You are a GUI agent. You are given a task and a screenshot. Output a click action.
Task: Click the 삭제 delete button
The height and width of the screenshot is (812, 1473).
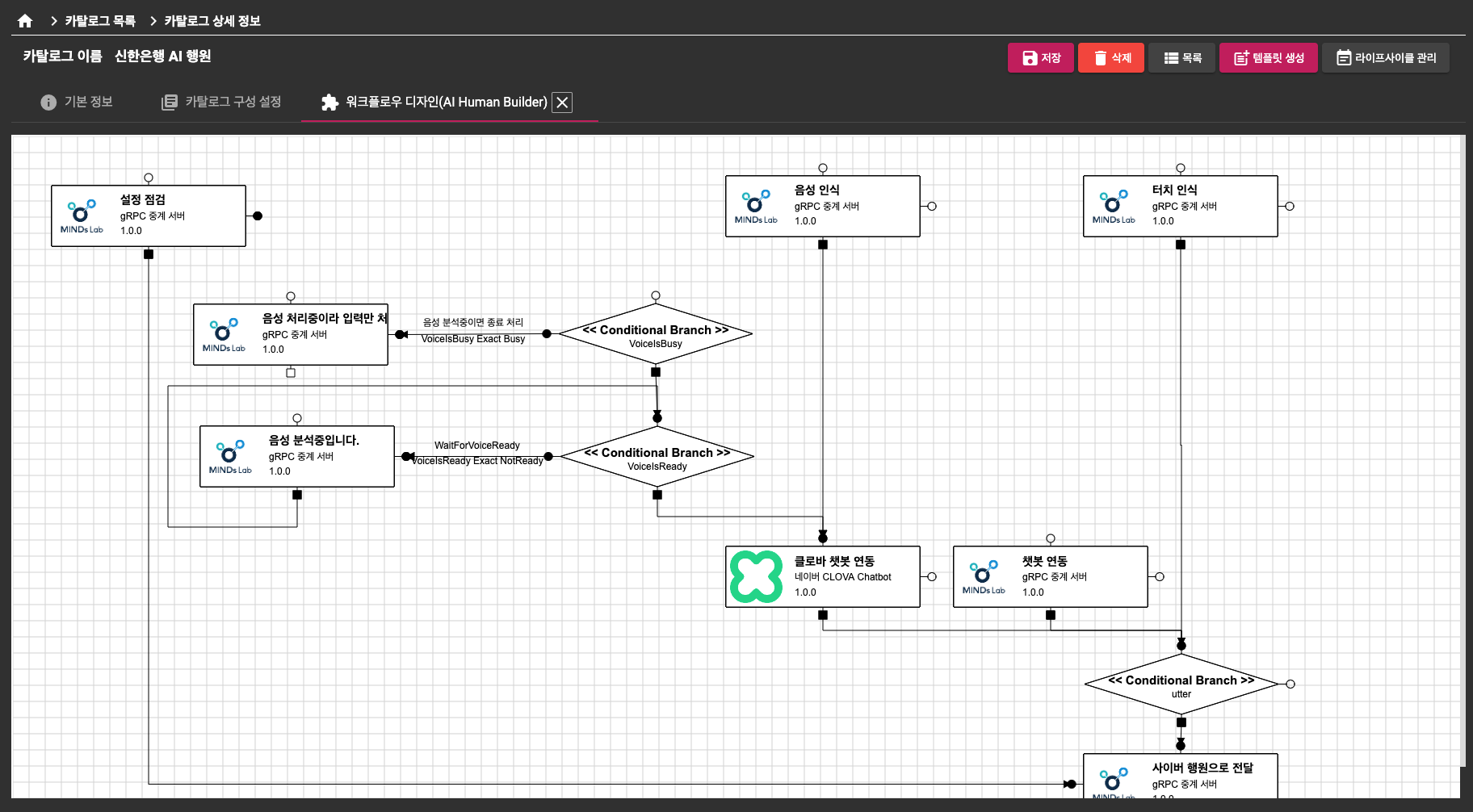[x=1110, y=58]
